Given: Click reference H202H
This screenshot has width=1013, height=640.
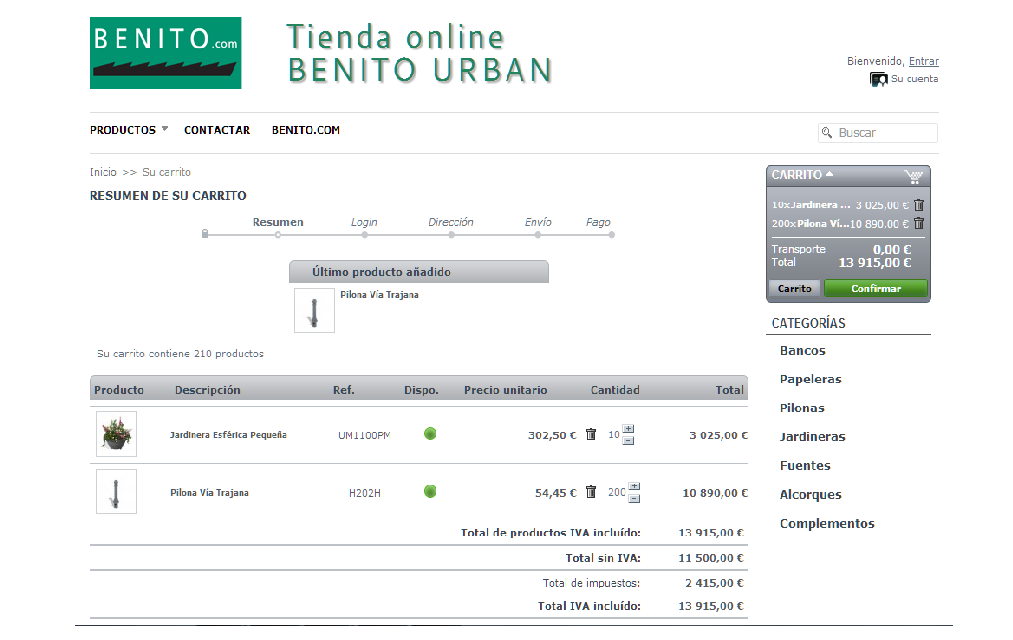Looking at the screenshot, I should coord(364,493).
